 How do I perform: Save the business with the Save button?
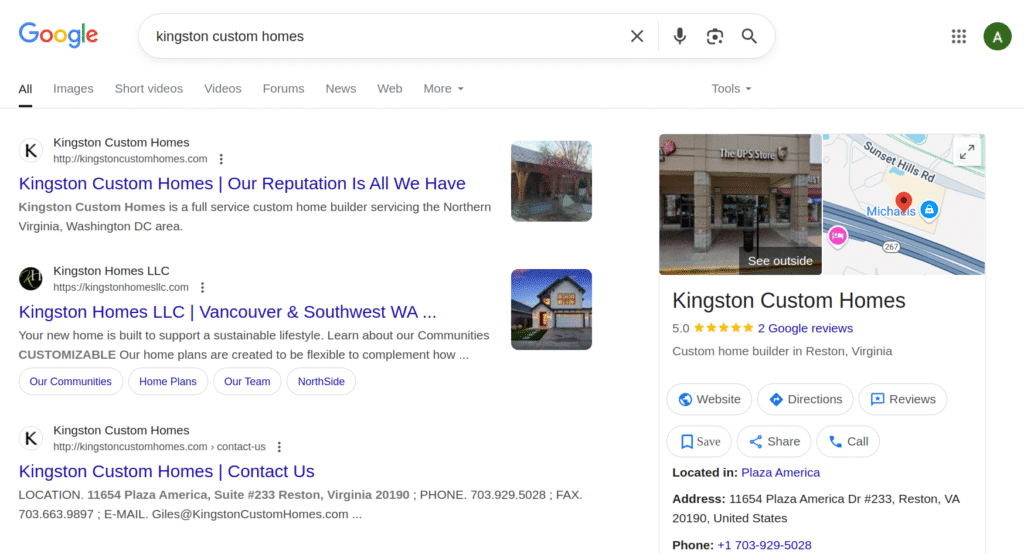[x=699, y=442]
